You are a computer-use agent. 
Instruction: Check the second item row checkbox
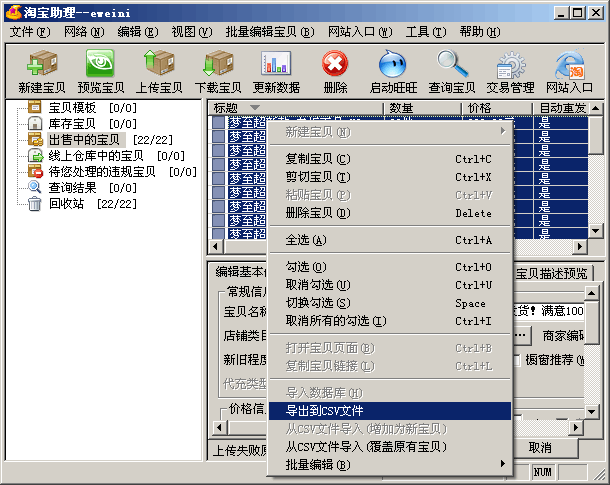tap(219, 137)
